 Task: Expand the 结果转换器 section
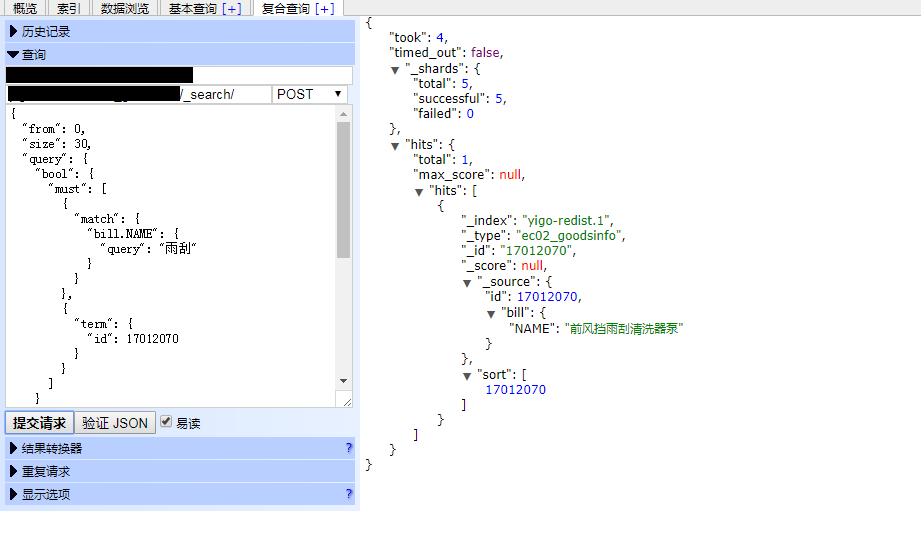tap(180, 449)
